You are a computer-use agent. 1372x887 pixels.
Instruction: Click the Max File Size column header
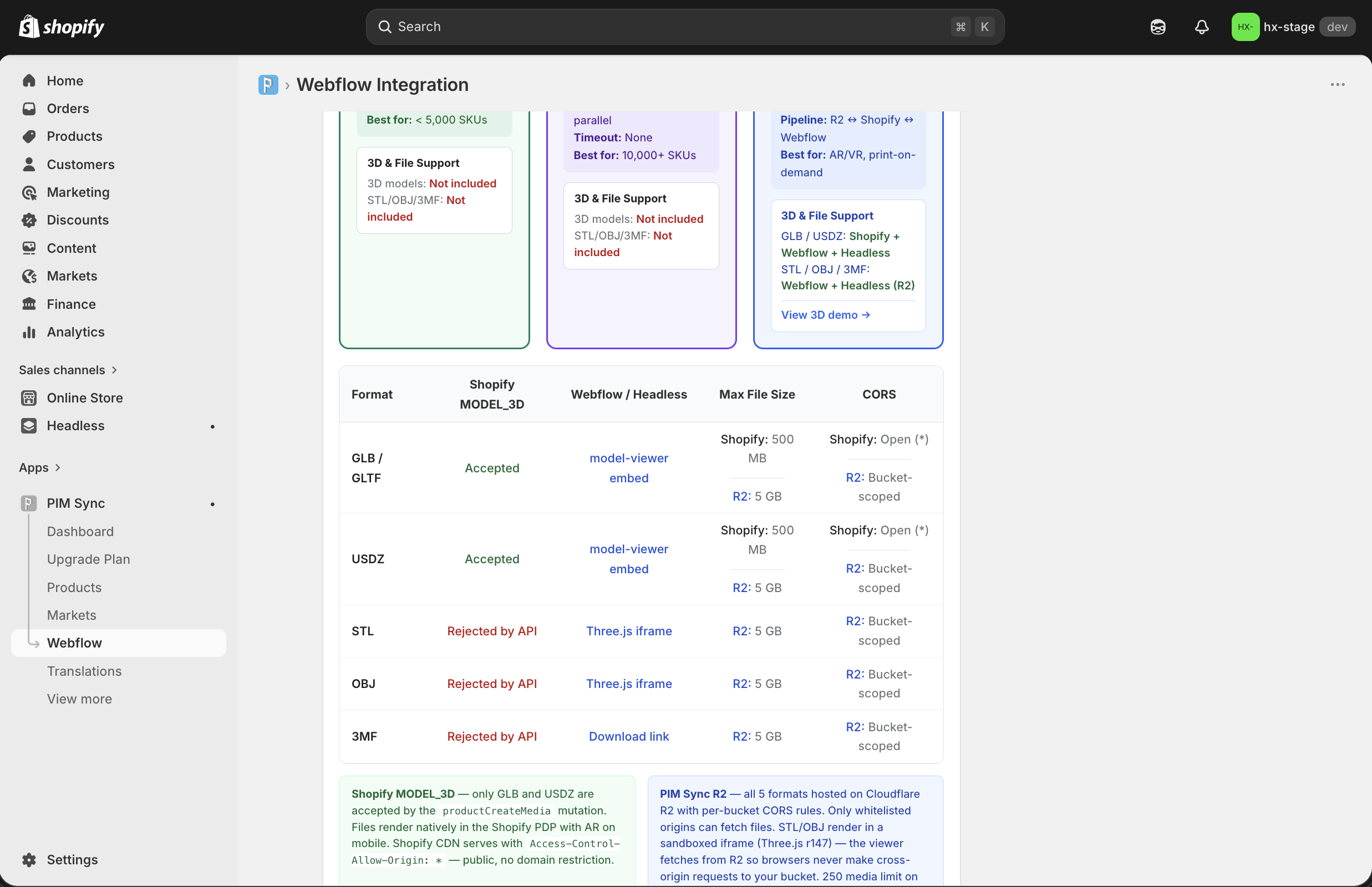tap(757, 394)
